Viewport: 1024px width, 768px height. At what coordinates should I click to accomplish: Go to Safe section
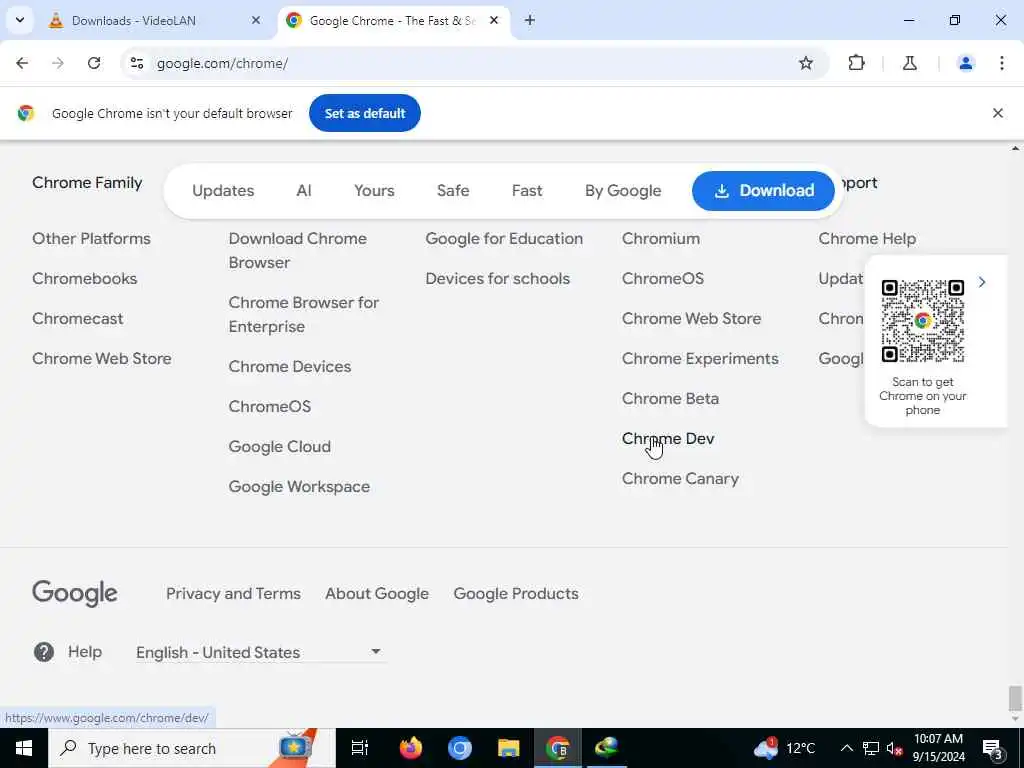click(x=453, y=191)
